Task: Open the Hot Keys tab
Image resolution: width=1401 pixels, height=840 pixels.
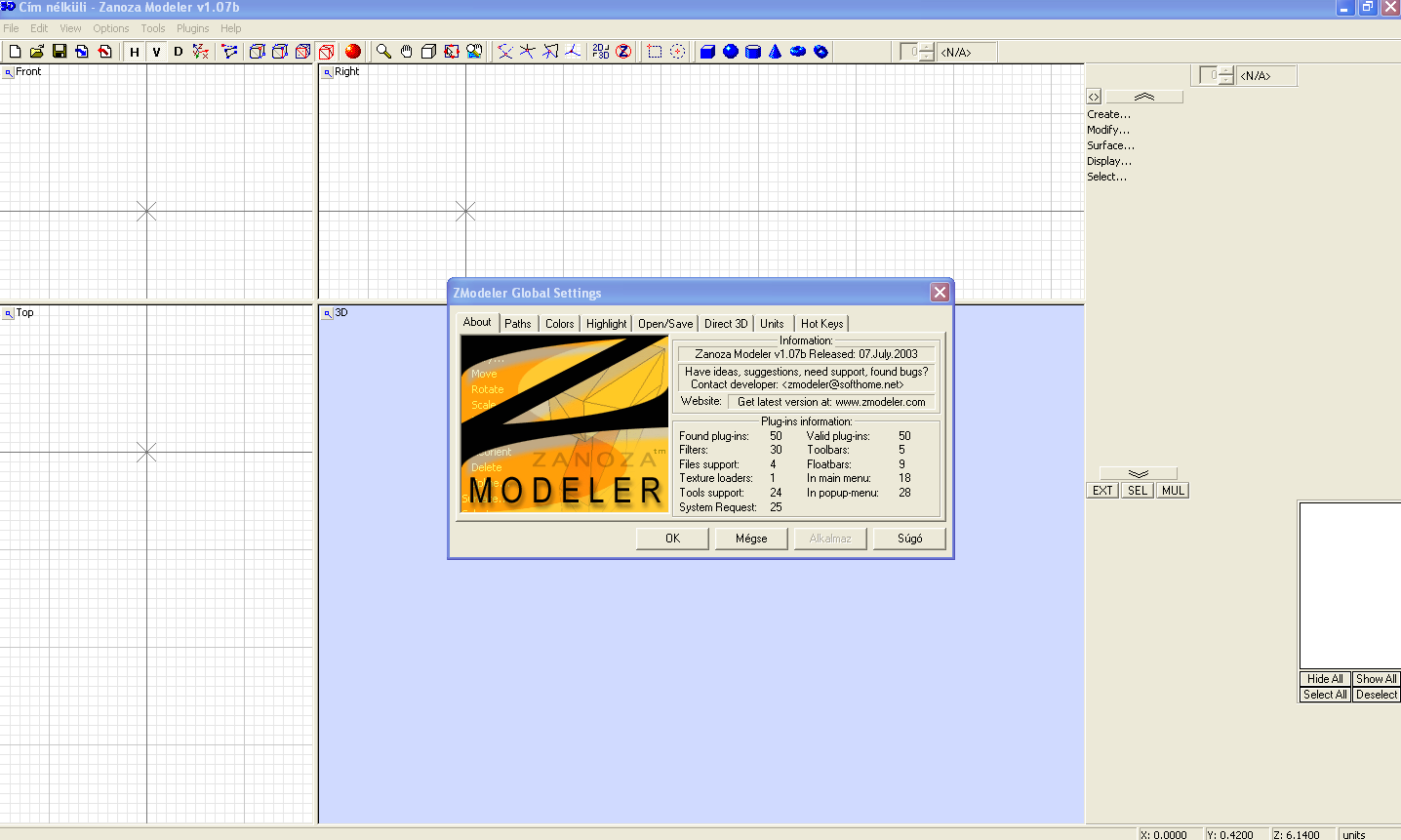Action: (x=821, y=324)
